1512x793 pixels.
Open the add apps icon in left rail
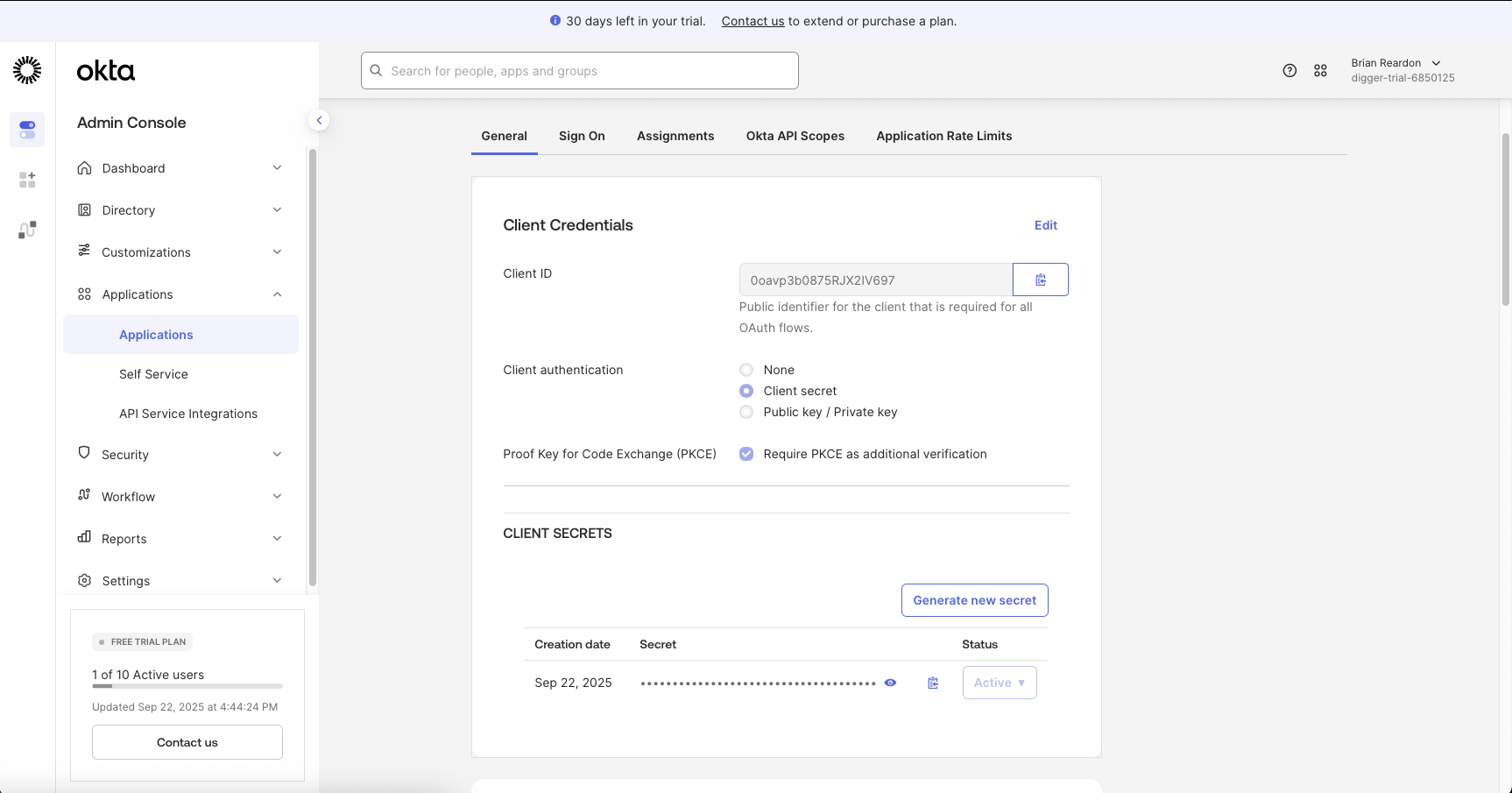(27, 180)
